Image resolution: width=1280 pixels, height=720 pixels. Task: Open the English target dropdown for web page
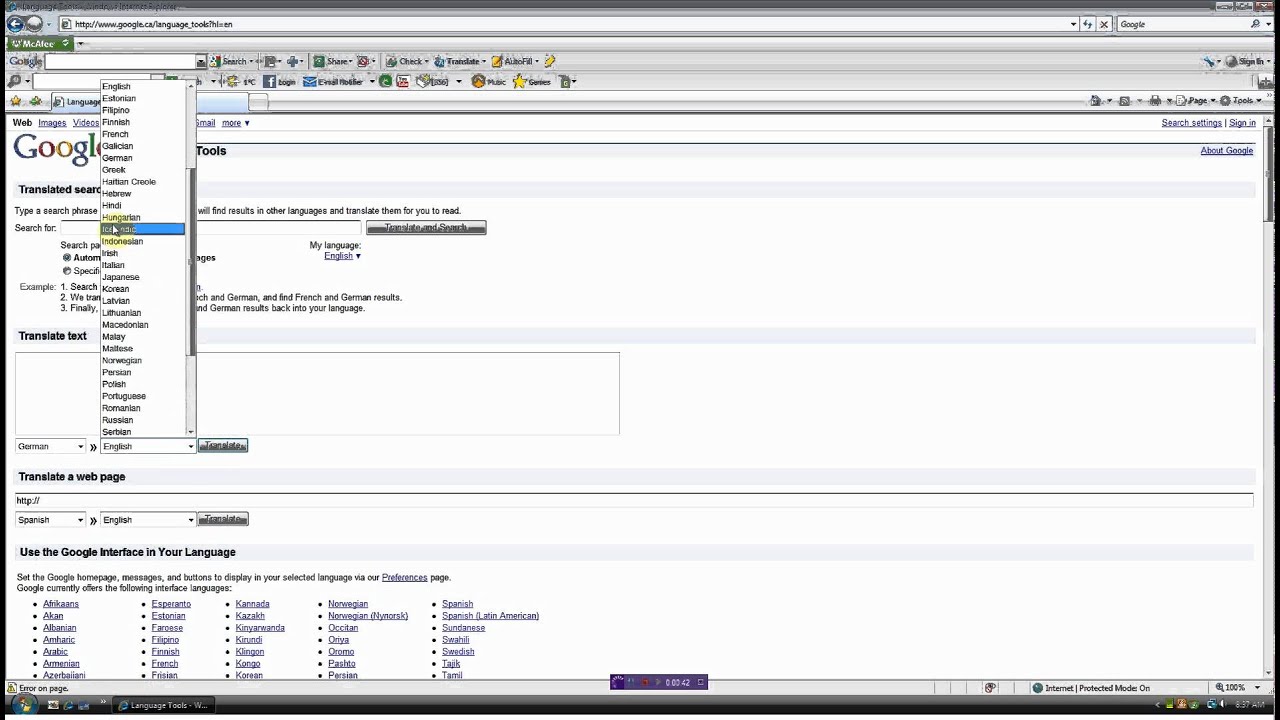[x=148, y=520]
